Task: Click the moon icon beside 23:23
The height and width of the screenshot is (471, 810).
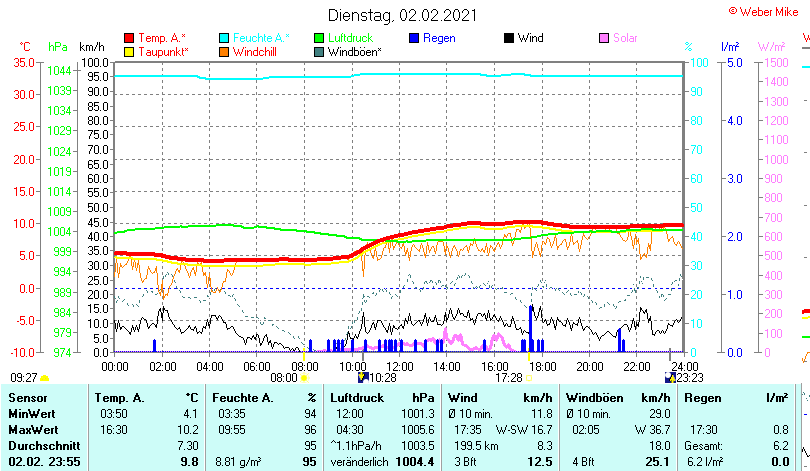Action: [670, 378]
